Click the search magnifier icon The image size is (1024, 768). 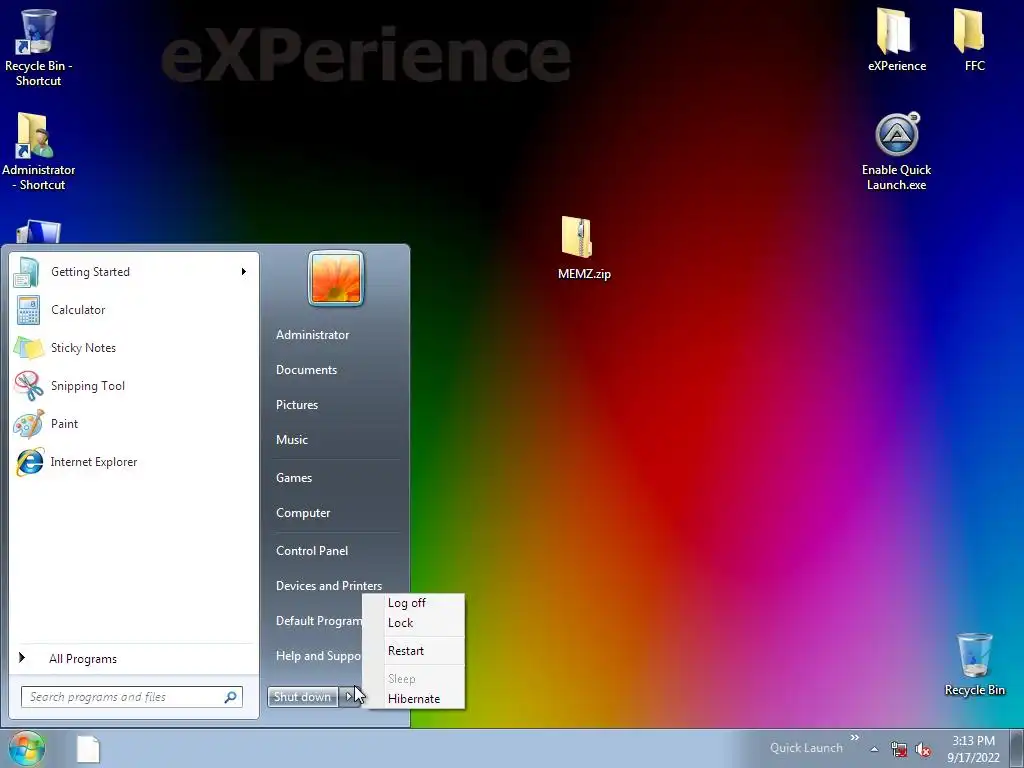click(231, 697)
